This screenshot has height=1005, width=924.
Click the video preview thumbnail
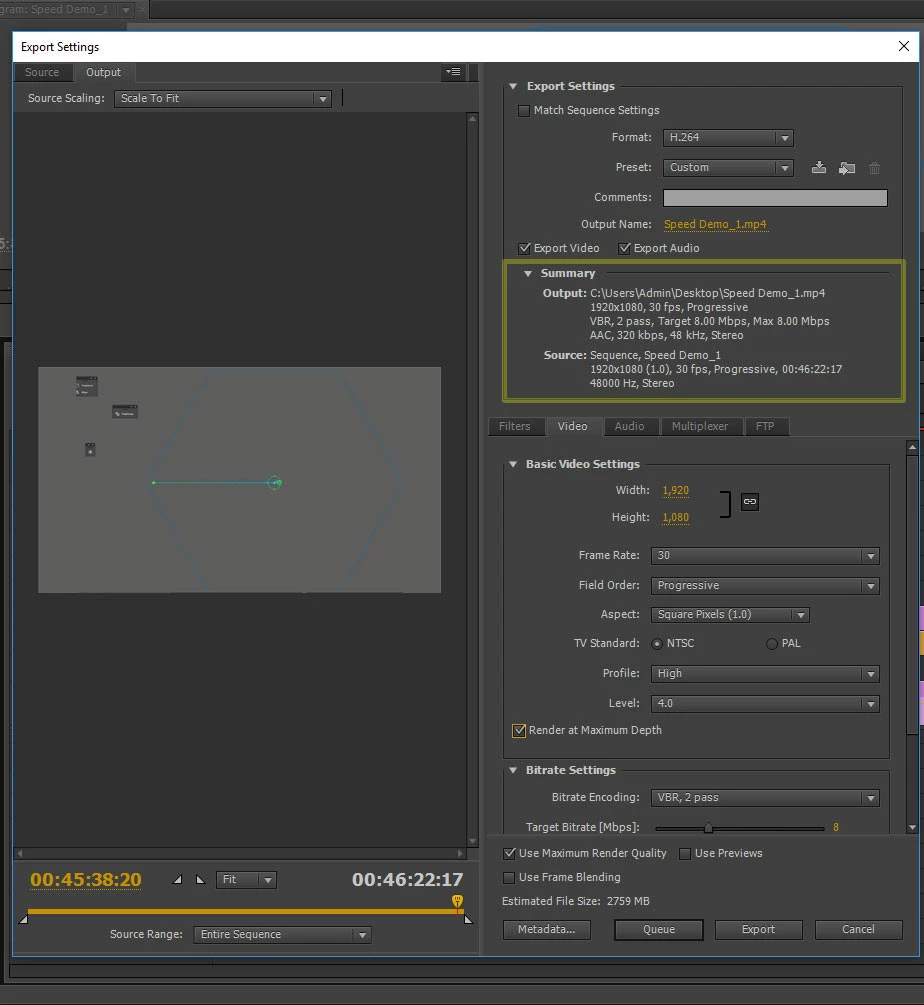[x=240, y=480]
